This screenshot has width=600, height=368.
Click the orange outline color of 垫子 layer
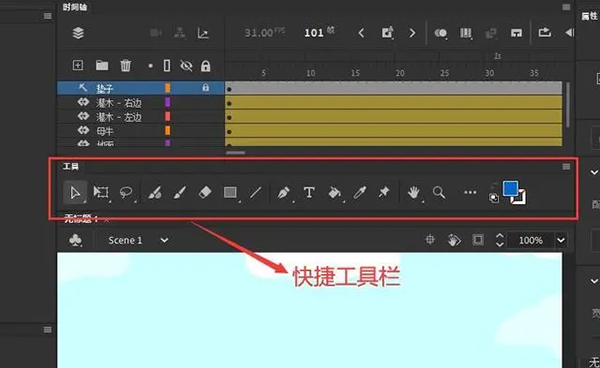point(168,88)
